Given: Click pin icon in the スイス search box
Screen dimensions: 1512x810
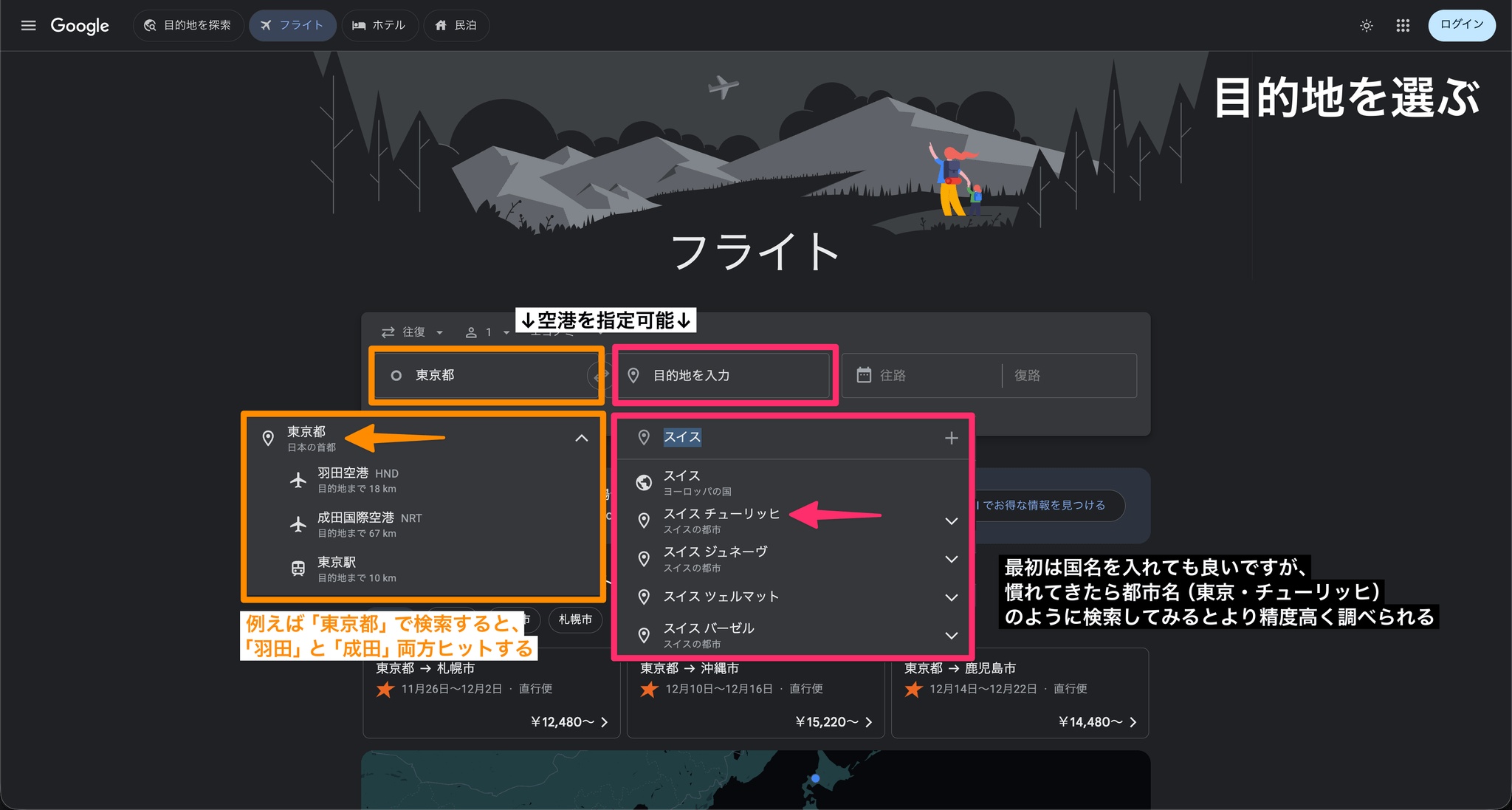Looking at the screenshot, I should tap(644, 437).
